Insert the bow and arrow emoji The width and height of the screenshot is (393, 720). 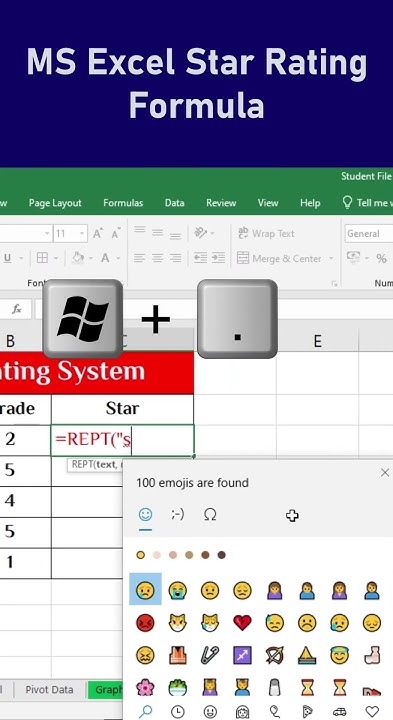coord(275,655)
